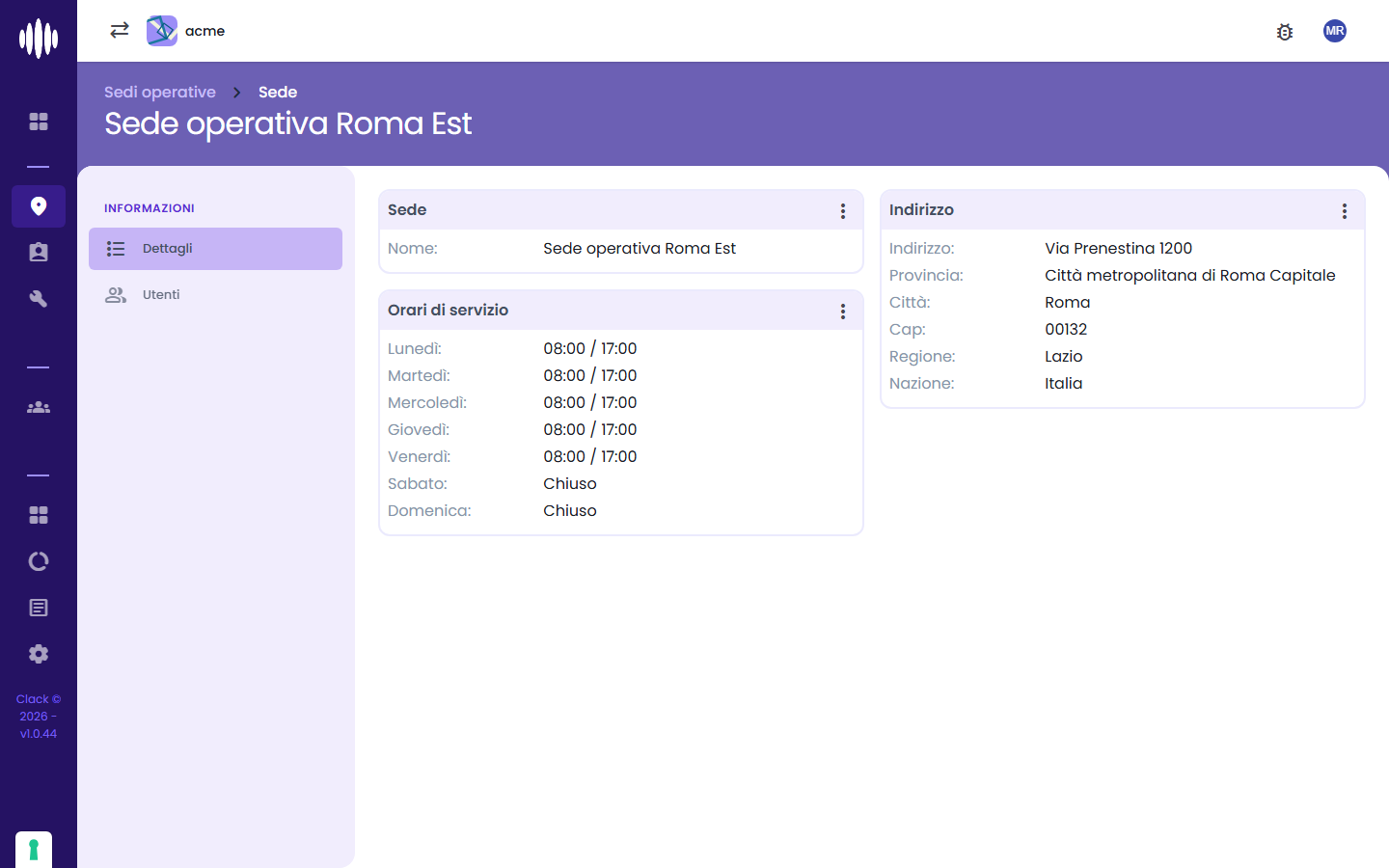The height and width of the screenshot is (868, 1389).
Task: Click the Indirizzo card header title
Action: 921,209
